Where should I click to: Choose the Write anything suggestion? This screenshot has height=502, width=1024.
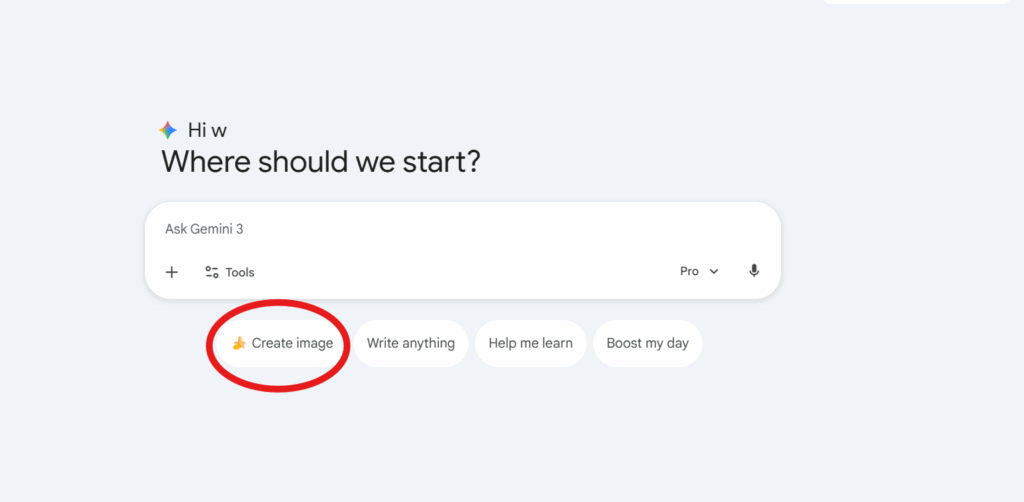point(411,344)
